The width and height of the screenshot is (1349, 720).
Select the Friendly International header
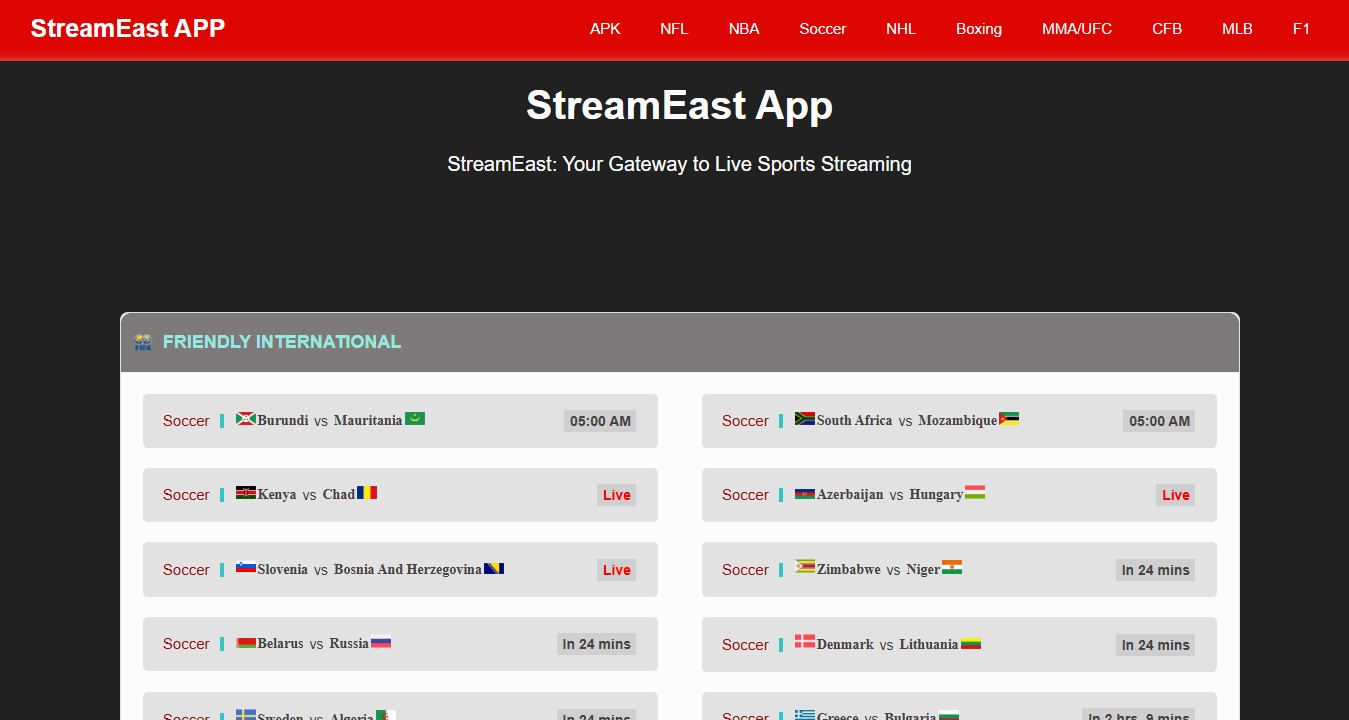click(x=282, y=342)
